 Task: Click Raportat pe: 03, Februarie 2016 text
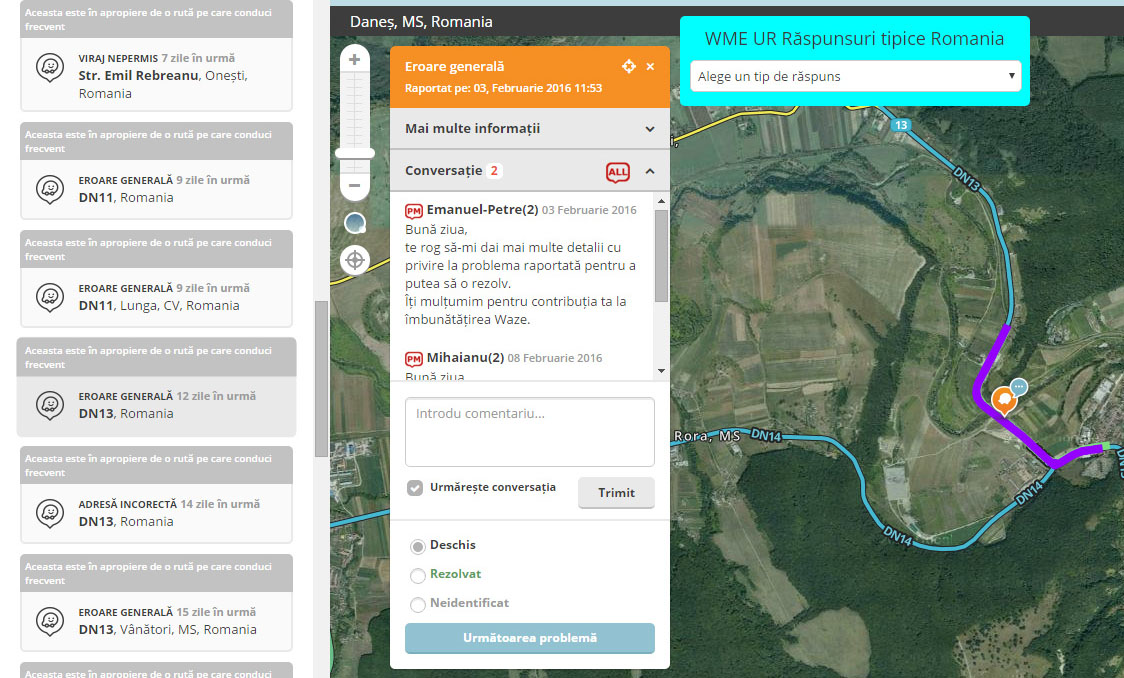(503, 88)
